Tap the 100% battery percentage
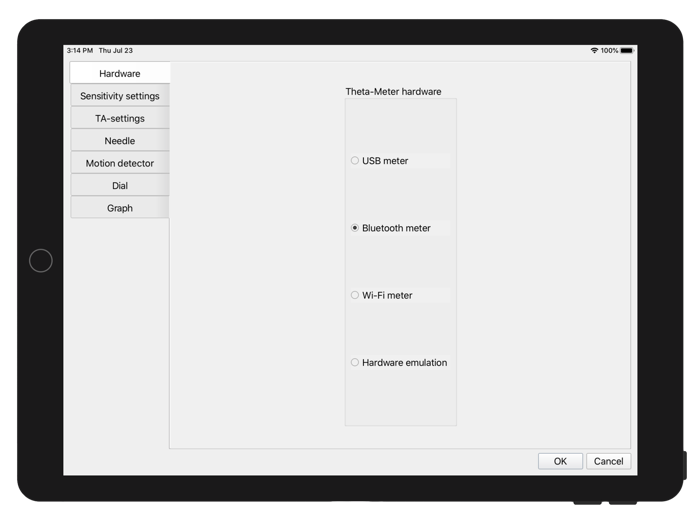The image size is (700, 525). click(x=609, y=50)
